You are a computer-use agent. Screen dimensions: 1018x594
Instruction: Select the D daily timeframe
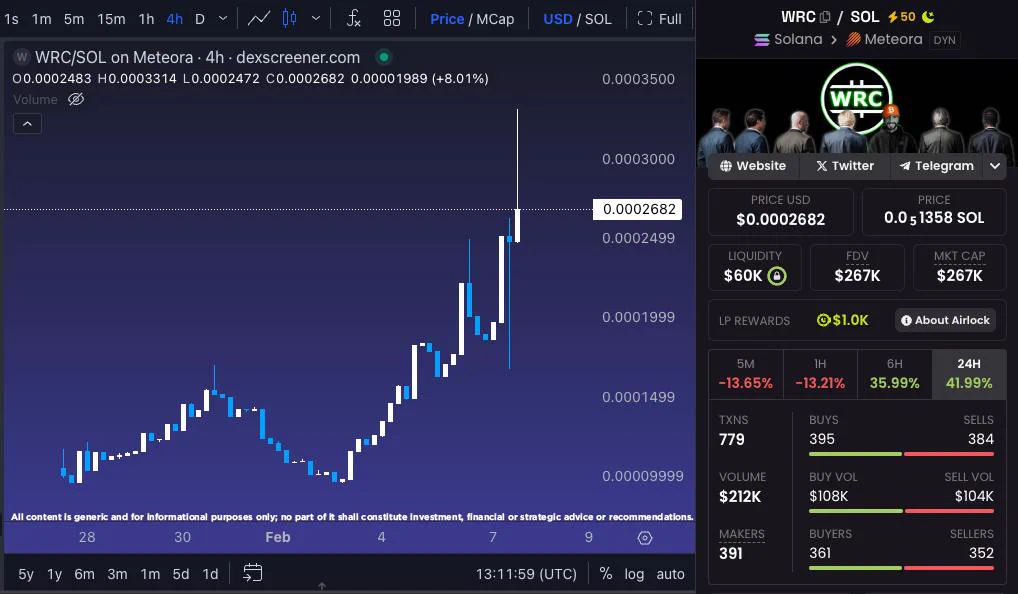(200, 19)
